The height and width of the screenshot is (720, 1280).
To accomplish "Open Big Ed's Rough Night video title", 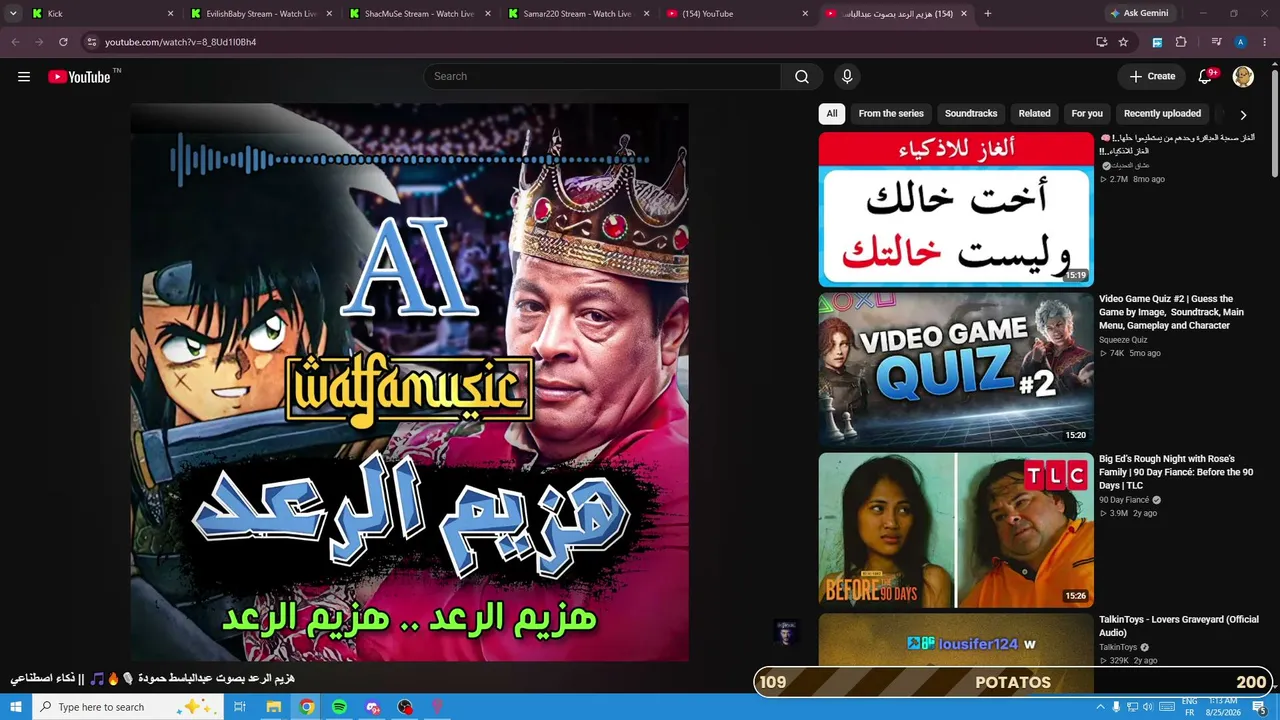I will pos(1176,472).
